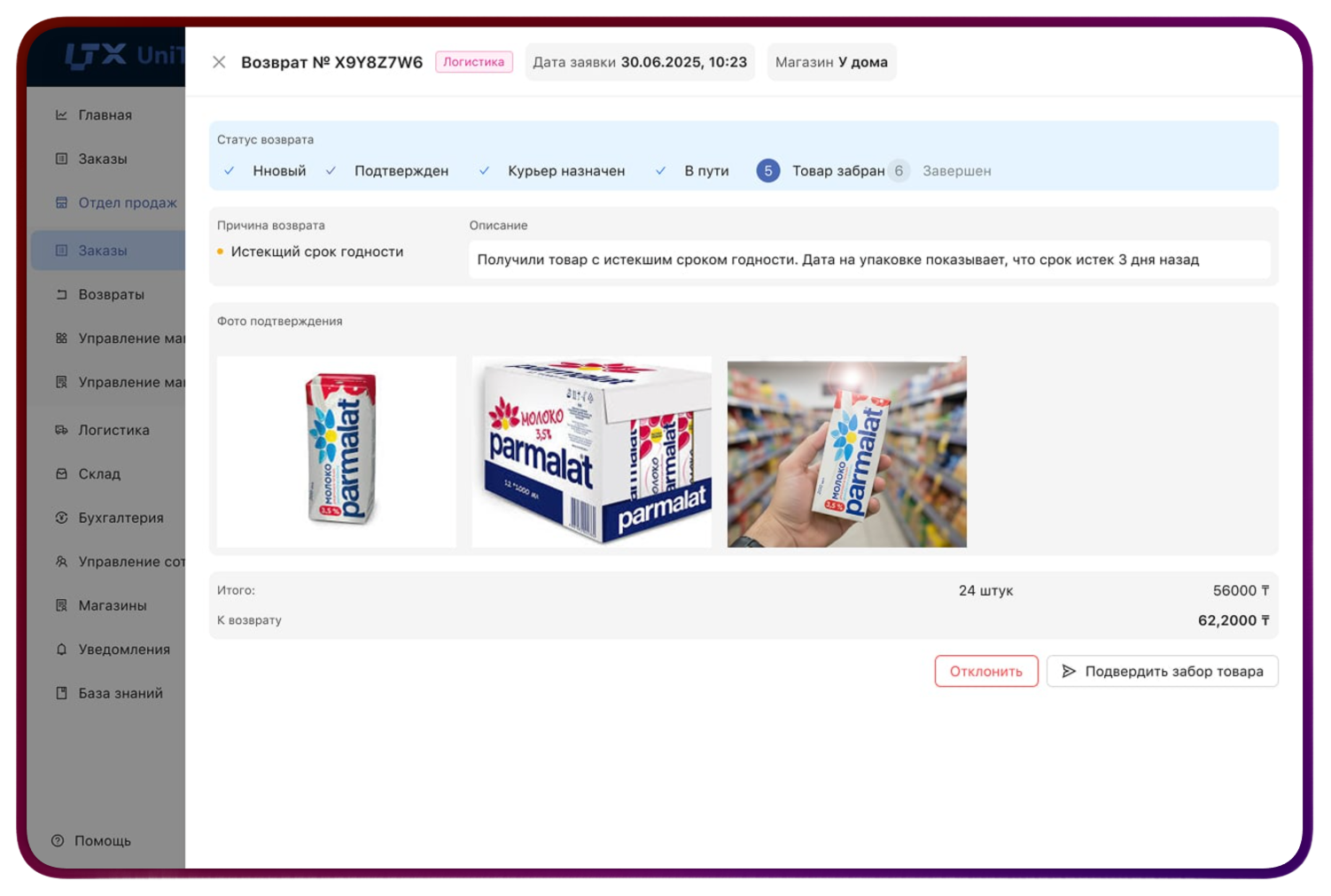
Task: Click the Главная chart icon in sidebar
Action: [x=61, y=115]
